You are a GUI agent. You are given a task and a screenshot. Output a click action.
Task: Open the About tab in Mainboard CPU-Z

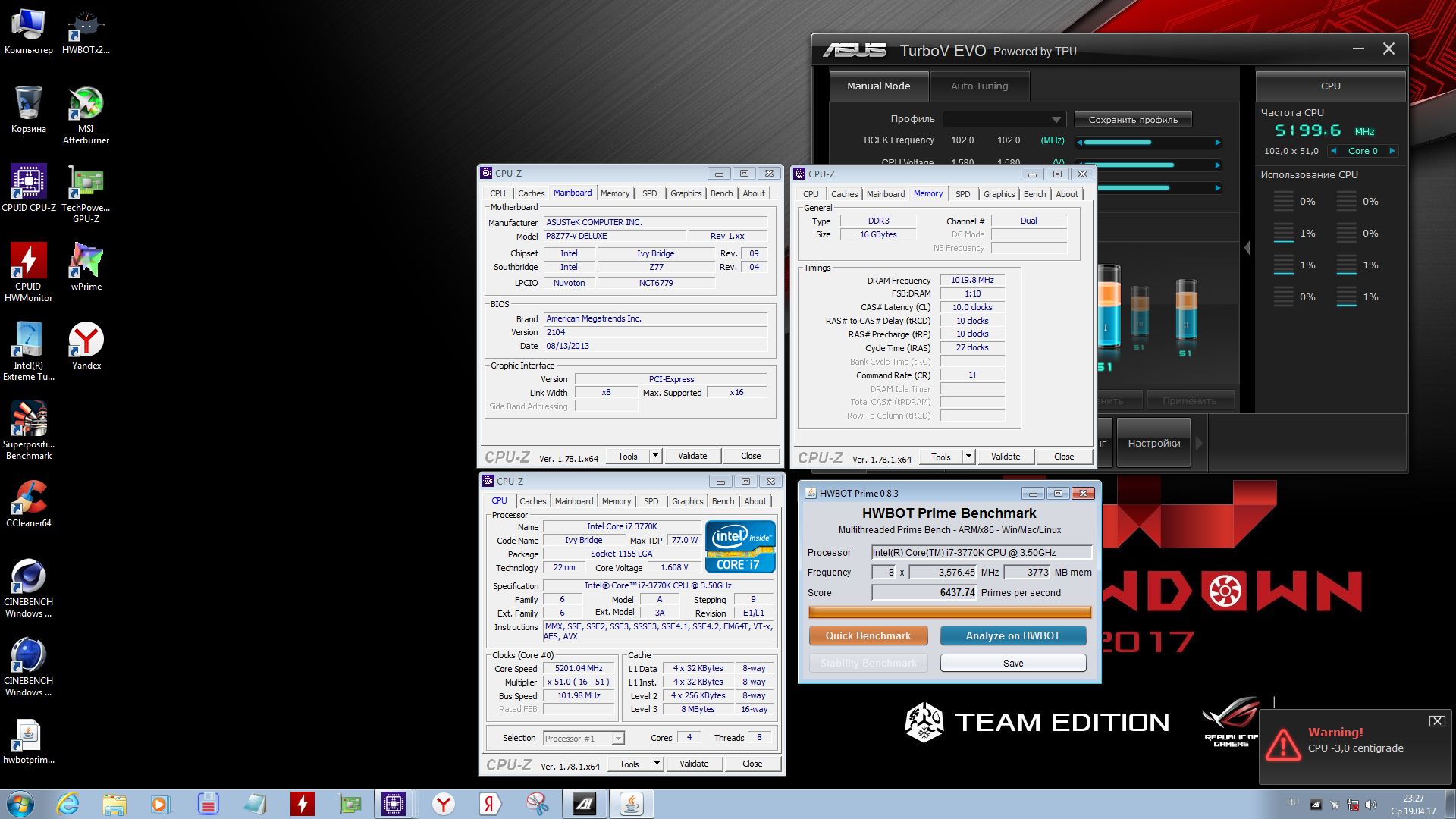754,193
